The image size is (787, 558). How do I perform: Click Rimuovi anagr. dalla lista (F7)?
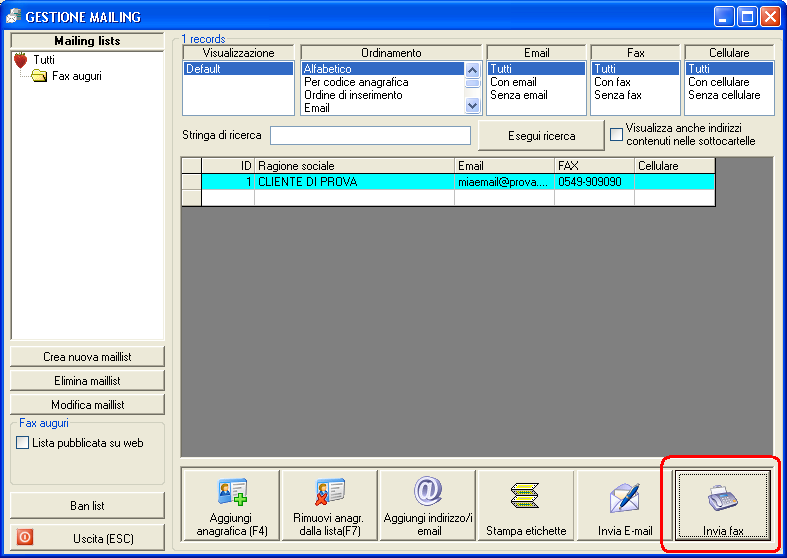pos(329,505)
